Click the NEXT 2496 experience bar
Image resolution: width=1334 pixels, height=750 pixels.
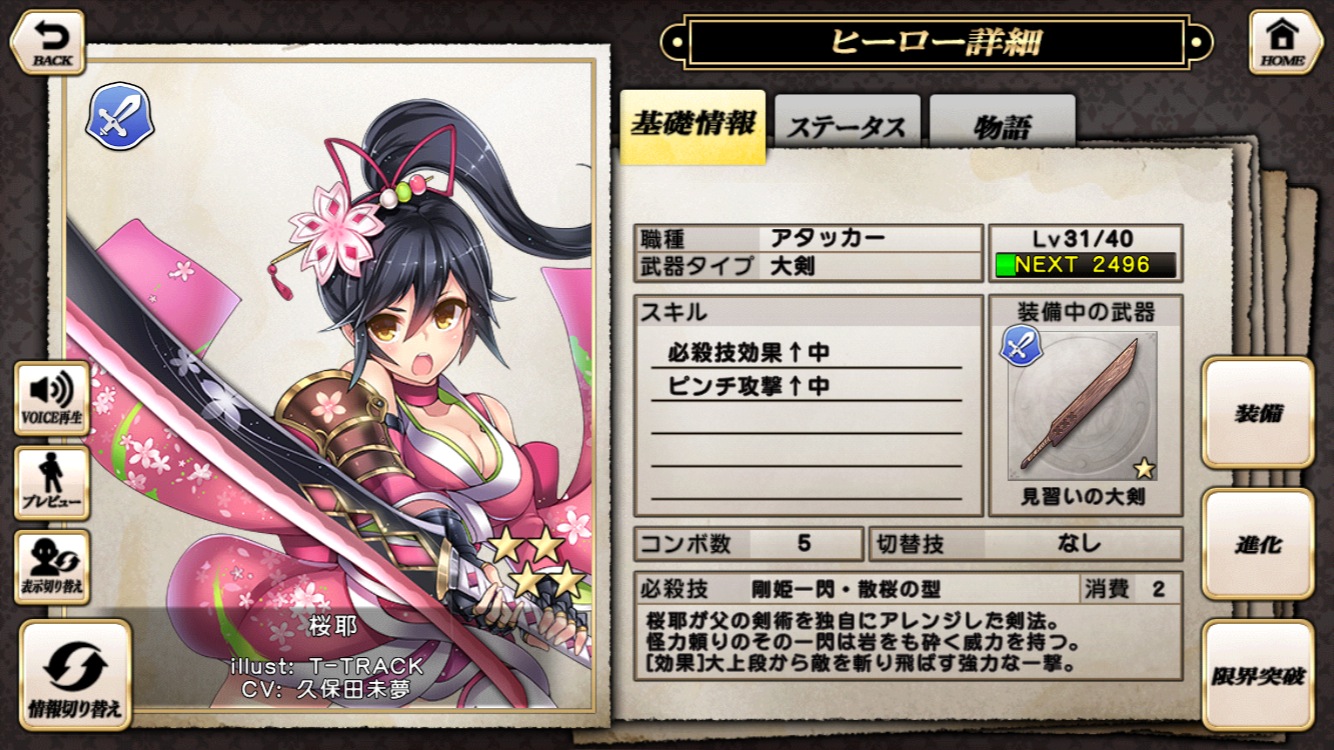click(1085, 266)
